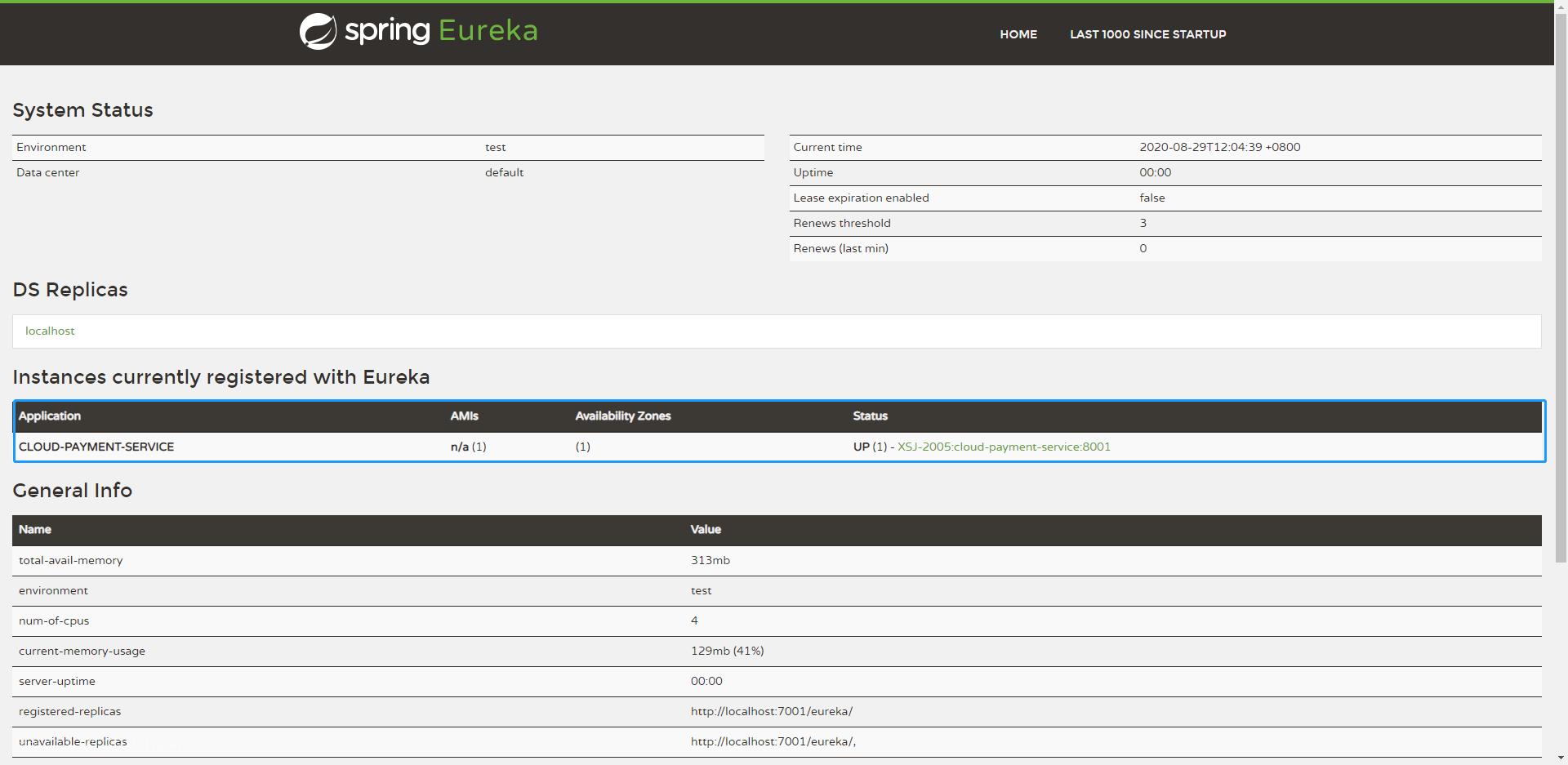Open XSJ-2005:cloud-payment-service:8001 instance link
Image resolution: width=1568 pixels, height=765 pixels.
(x=1004, y=447)
